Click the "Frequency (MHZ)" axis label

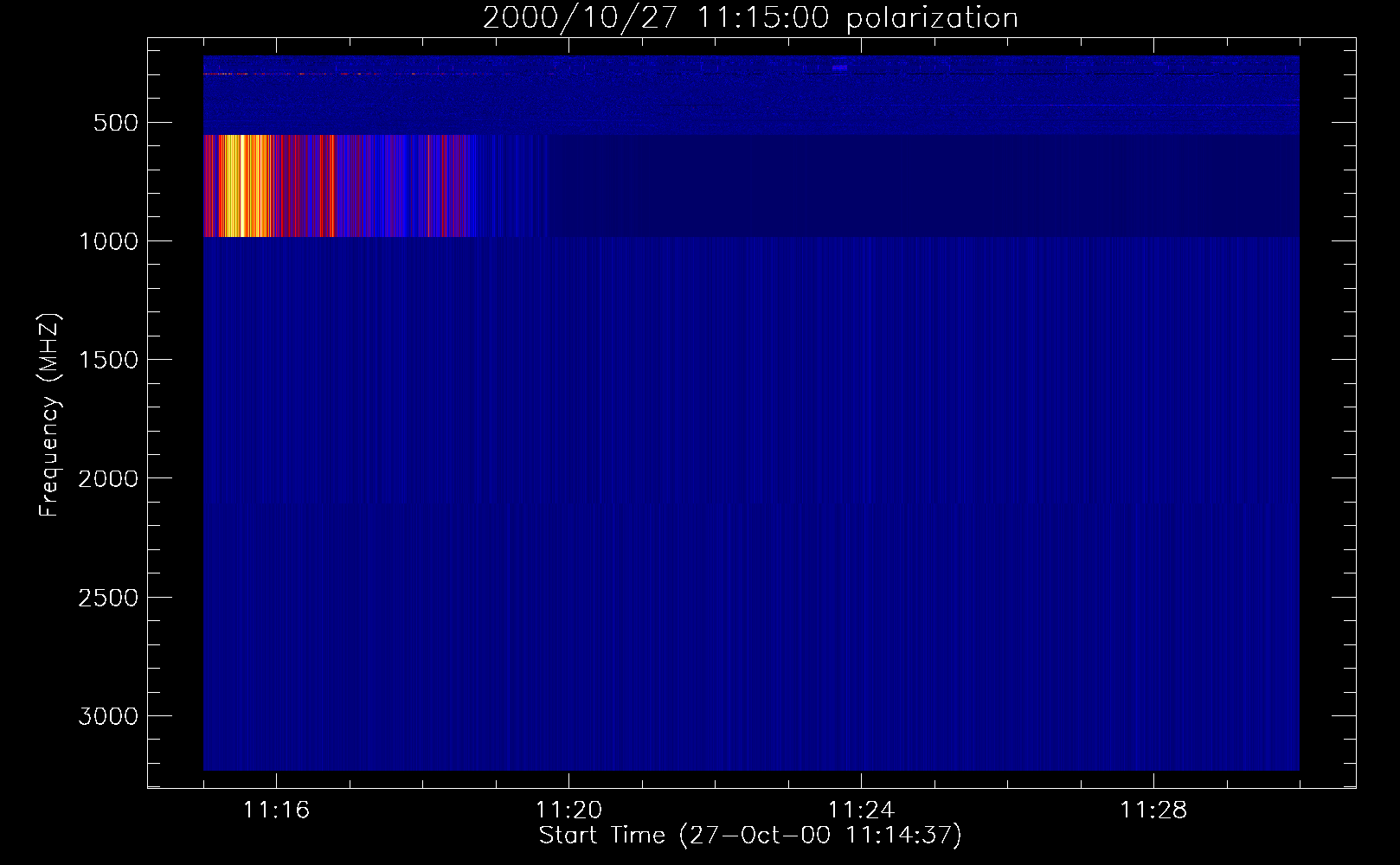50,415
